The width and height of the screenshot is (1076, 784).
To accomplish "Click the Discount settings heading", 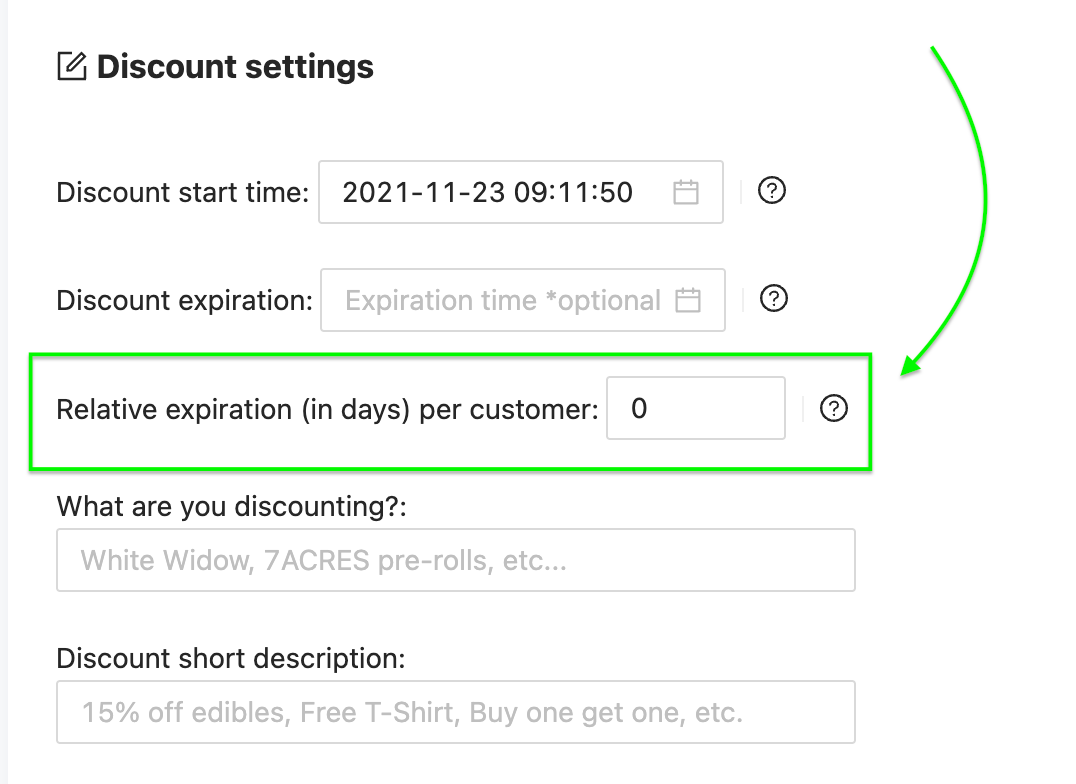I will point(235,67).
